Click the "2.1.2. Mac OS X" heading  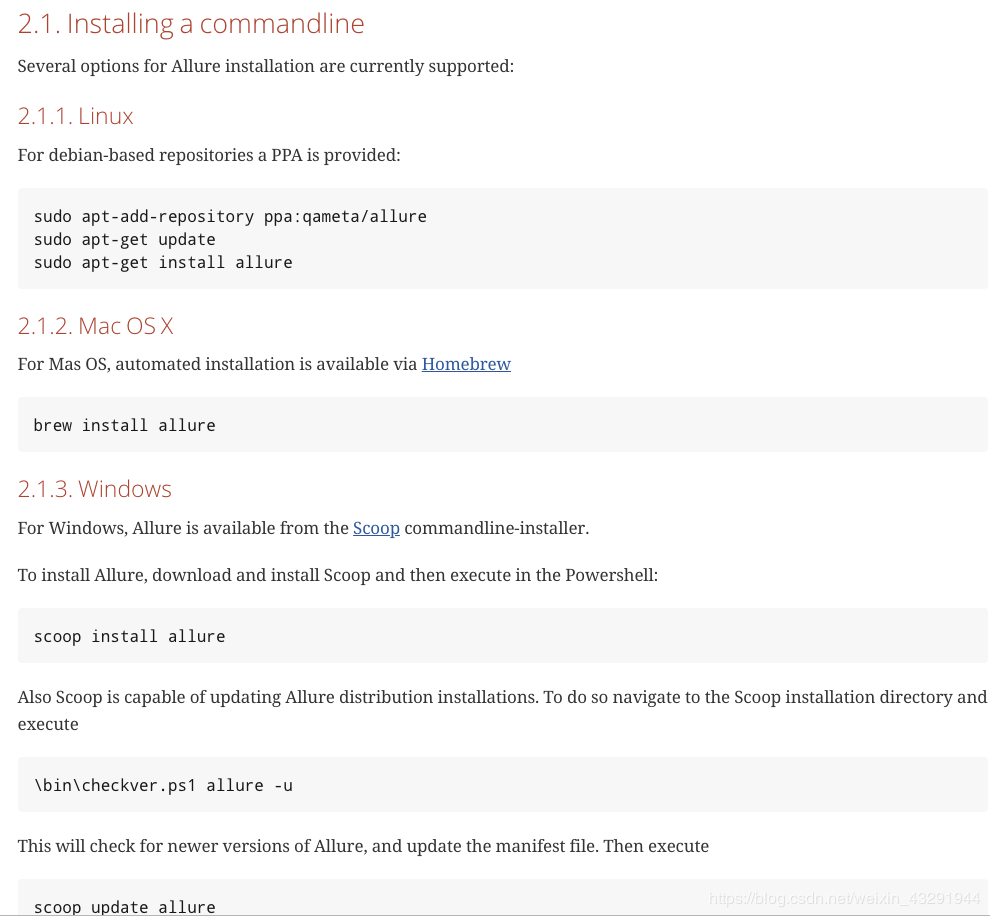tap(96, 326)
